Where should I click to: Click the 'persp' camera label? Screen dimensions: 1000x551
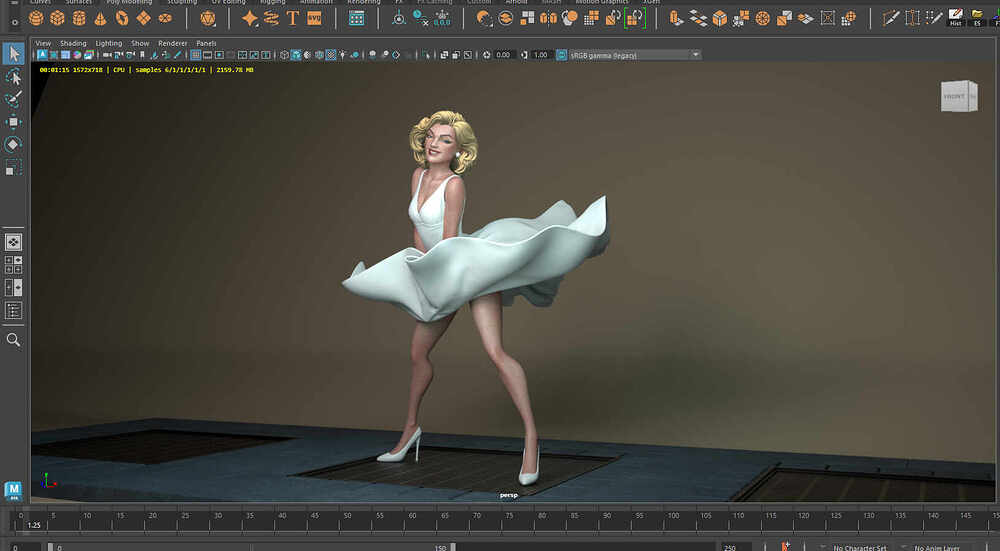click(509, 495)
